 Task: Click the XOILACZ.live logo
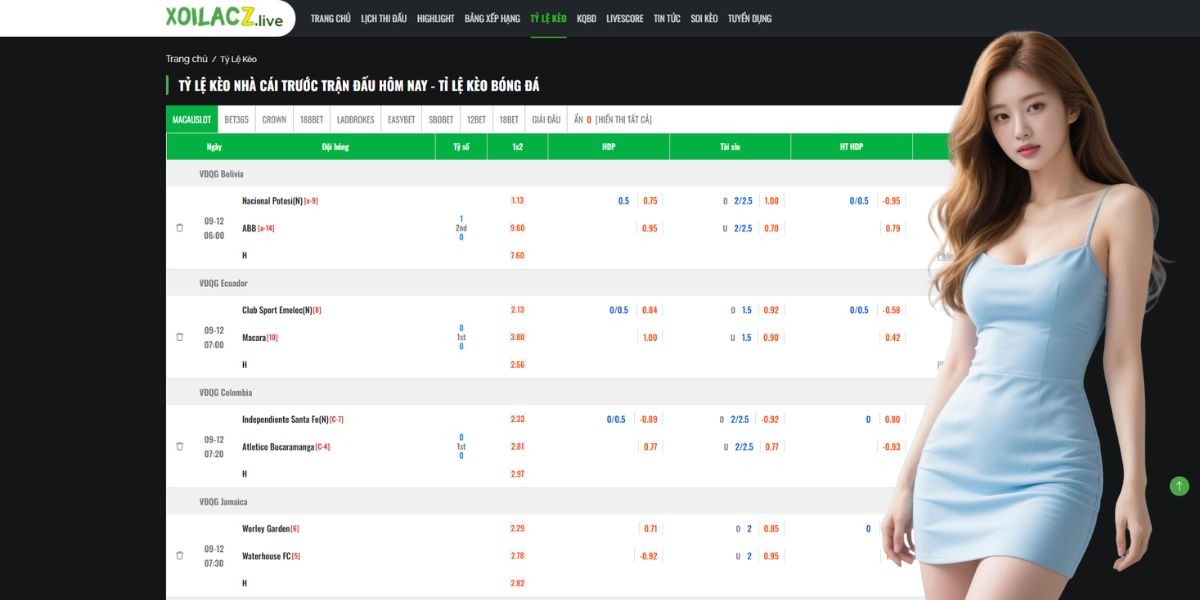tap(224, 18)
